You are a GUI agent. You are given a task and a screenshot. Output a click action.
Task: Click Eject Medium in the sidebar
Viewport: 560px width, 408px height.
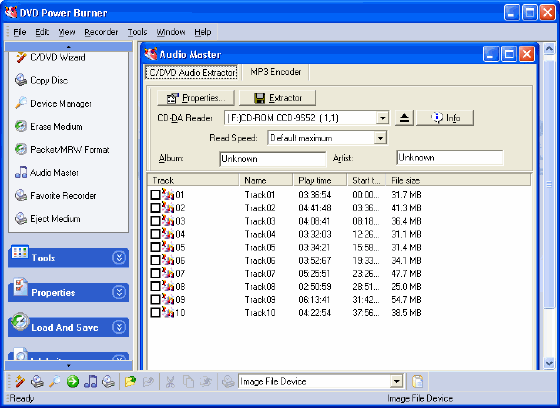click(48, 219)
